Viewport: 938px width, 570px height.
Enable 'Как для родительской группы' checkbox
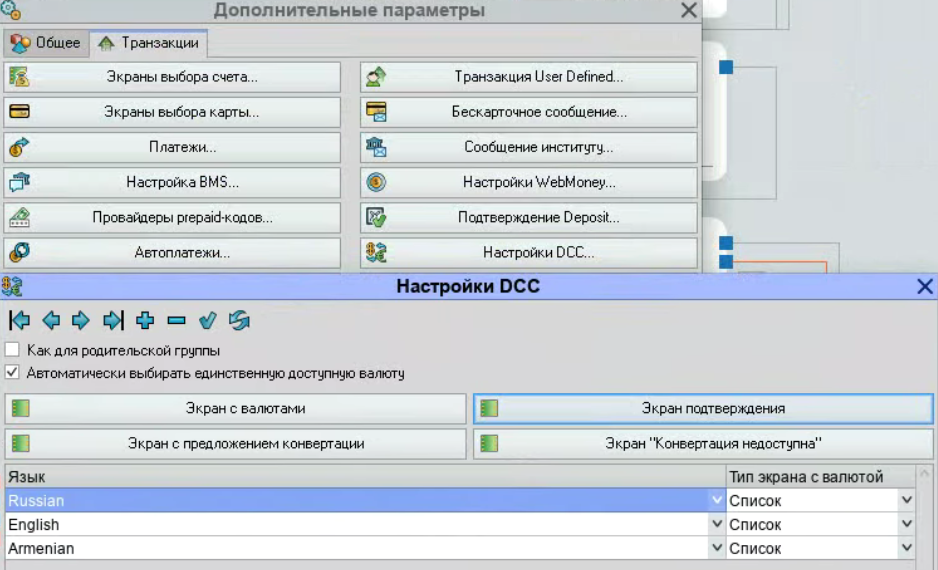click(12, 349)
